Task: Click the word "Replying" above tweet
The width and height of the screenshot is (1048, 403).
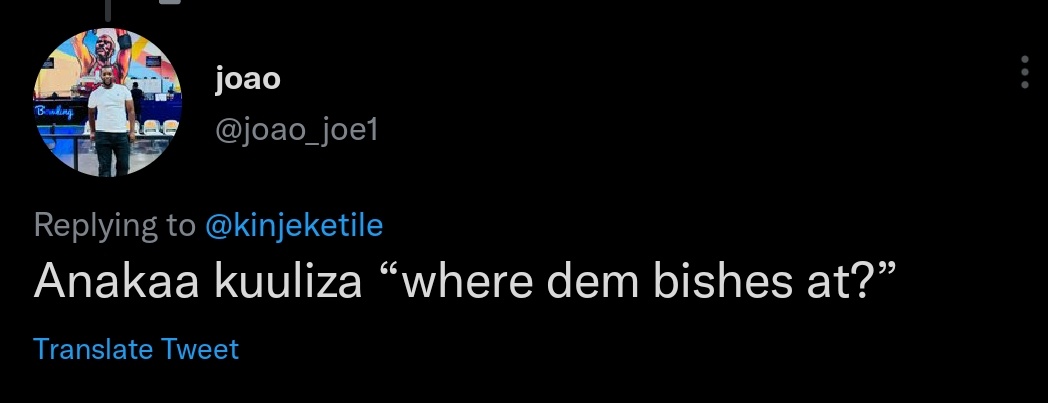Action: (x=94, y=225)
